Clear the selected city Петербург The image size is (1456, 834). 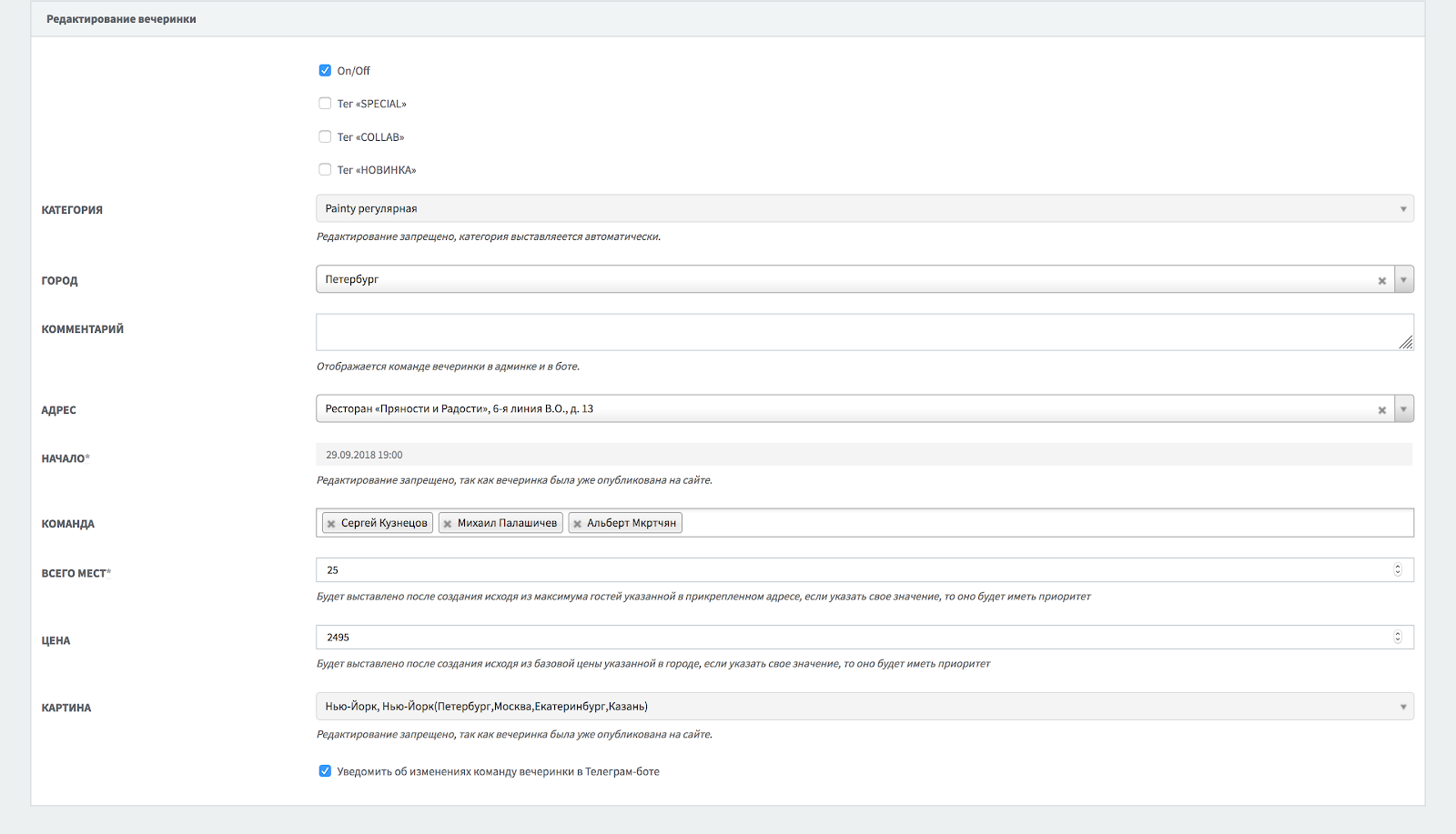pyautogui.click(x=1381, y=281)
